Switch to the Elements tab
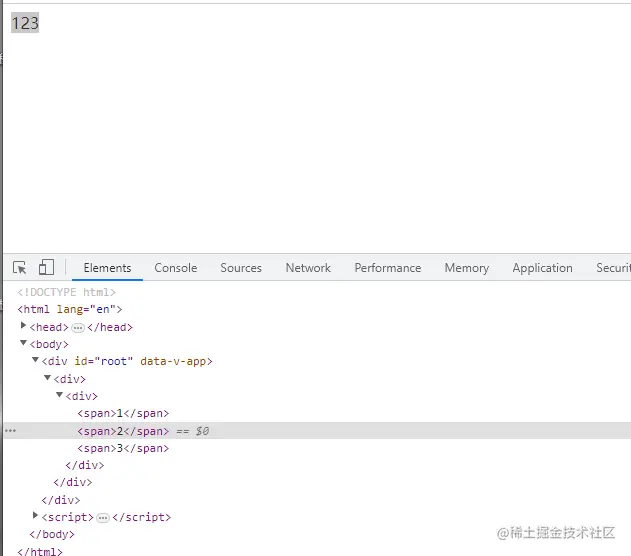 point(107,268)
